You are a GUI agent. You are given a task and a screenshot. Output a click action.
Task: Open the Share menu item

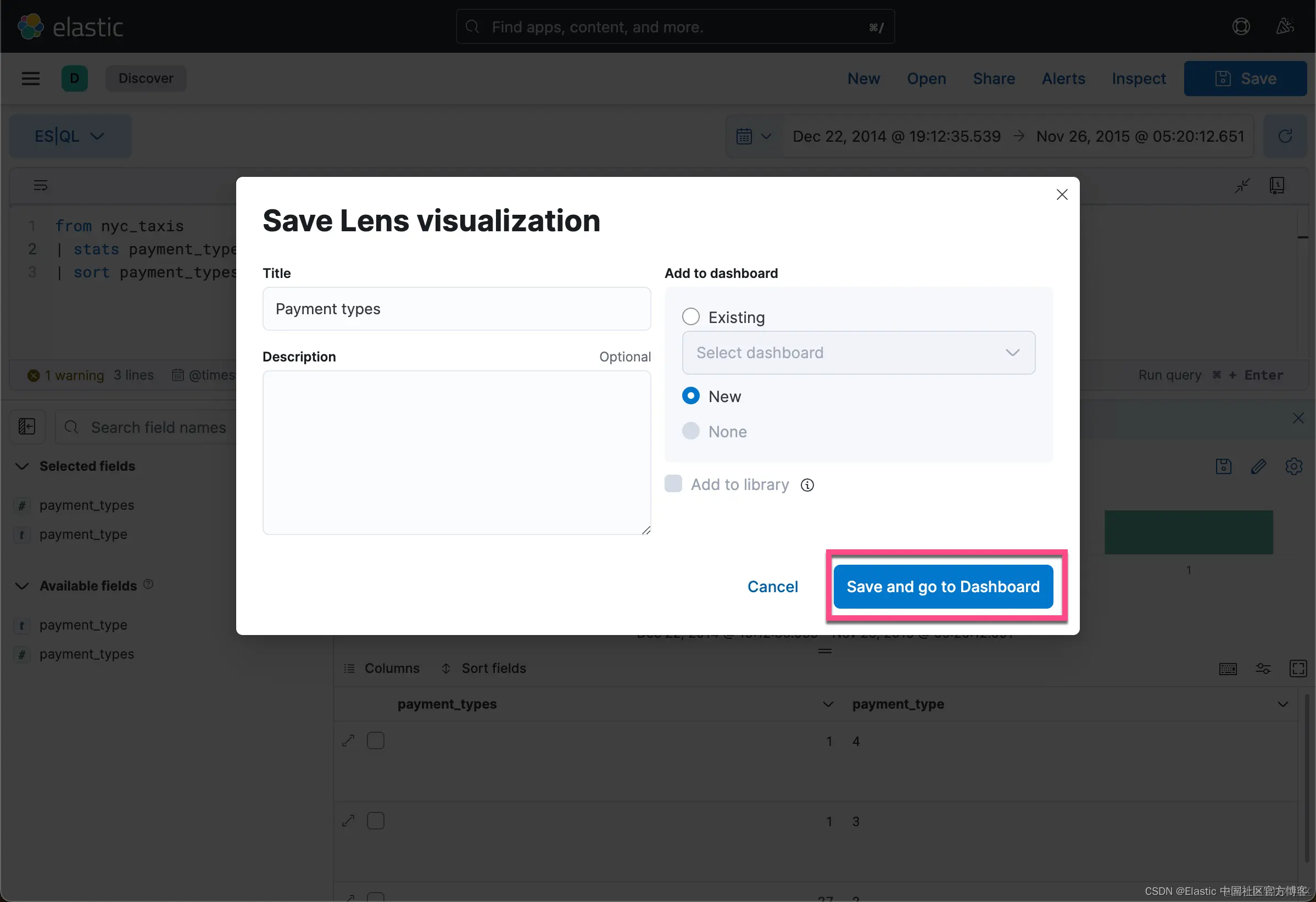click(993, 79)
